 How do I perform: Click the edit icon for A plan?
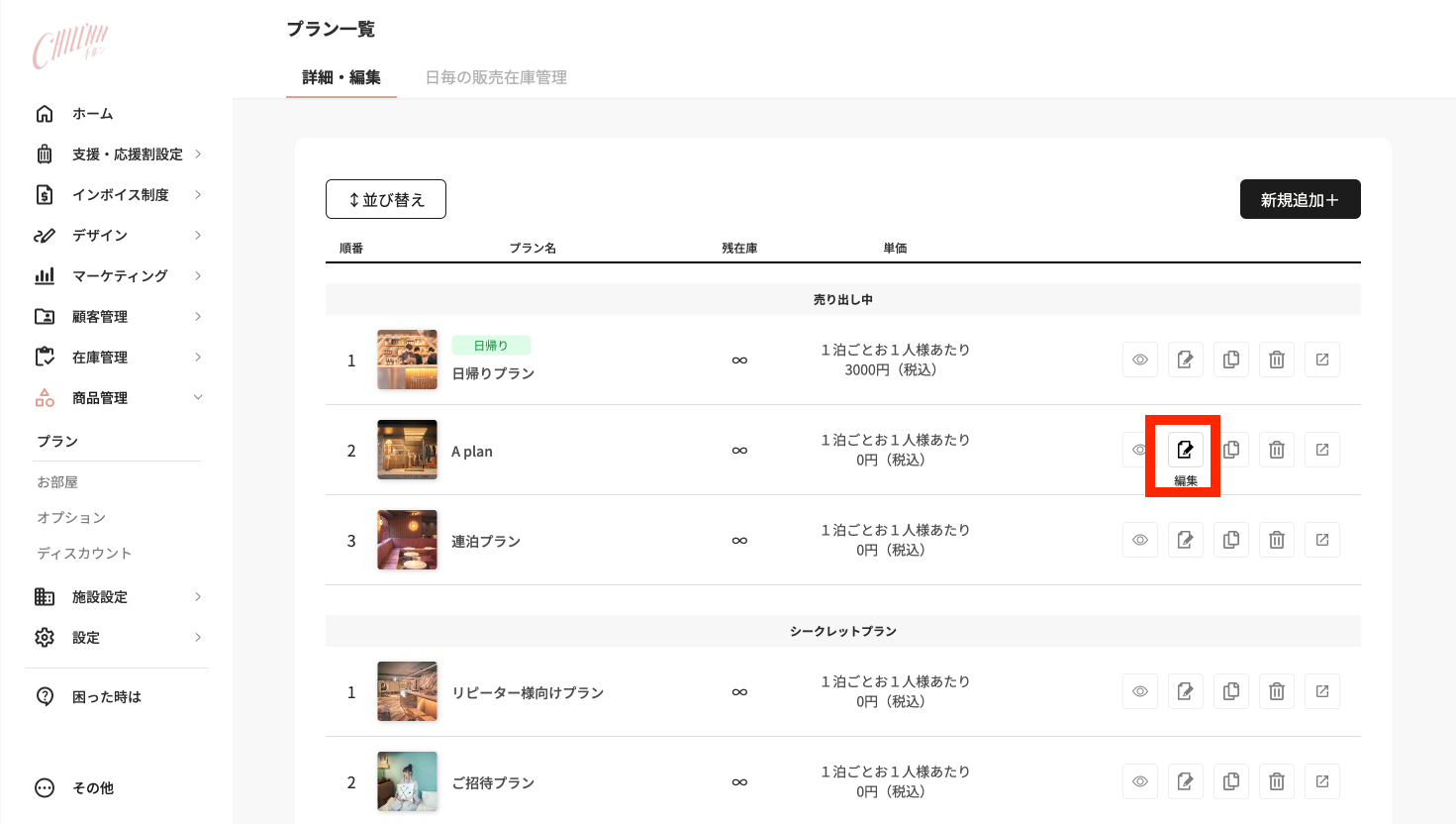[x=1185, y=449]
